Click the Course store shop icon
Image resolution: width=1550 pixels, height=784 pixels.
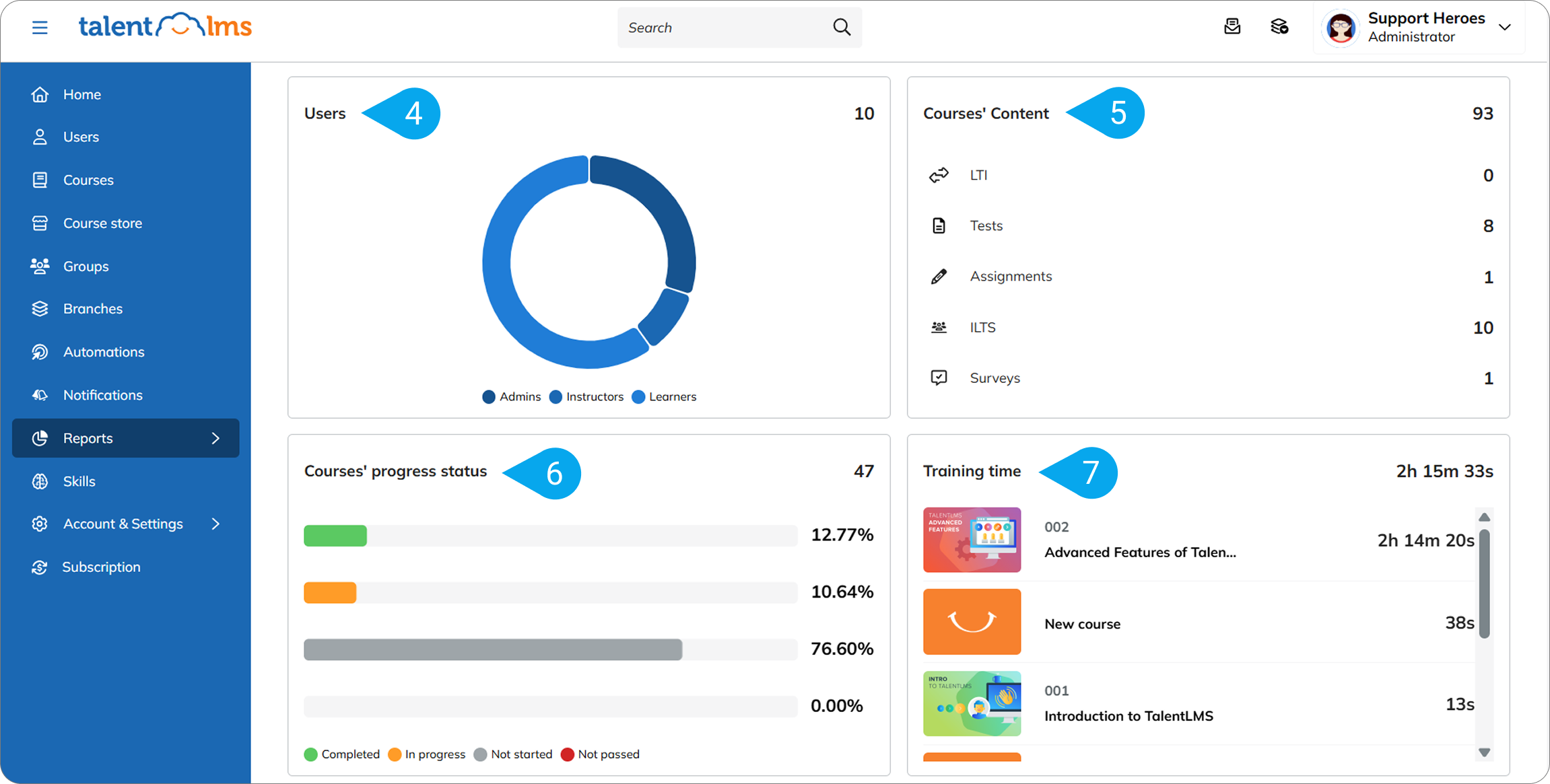tap(40, 223)
